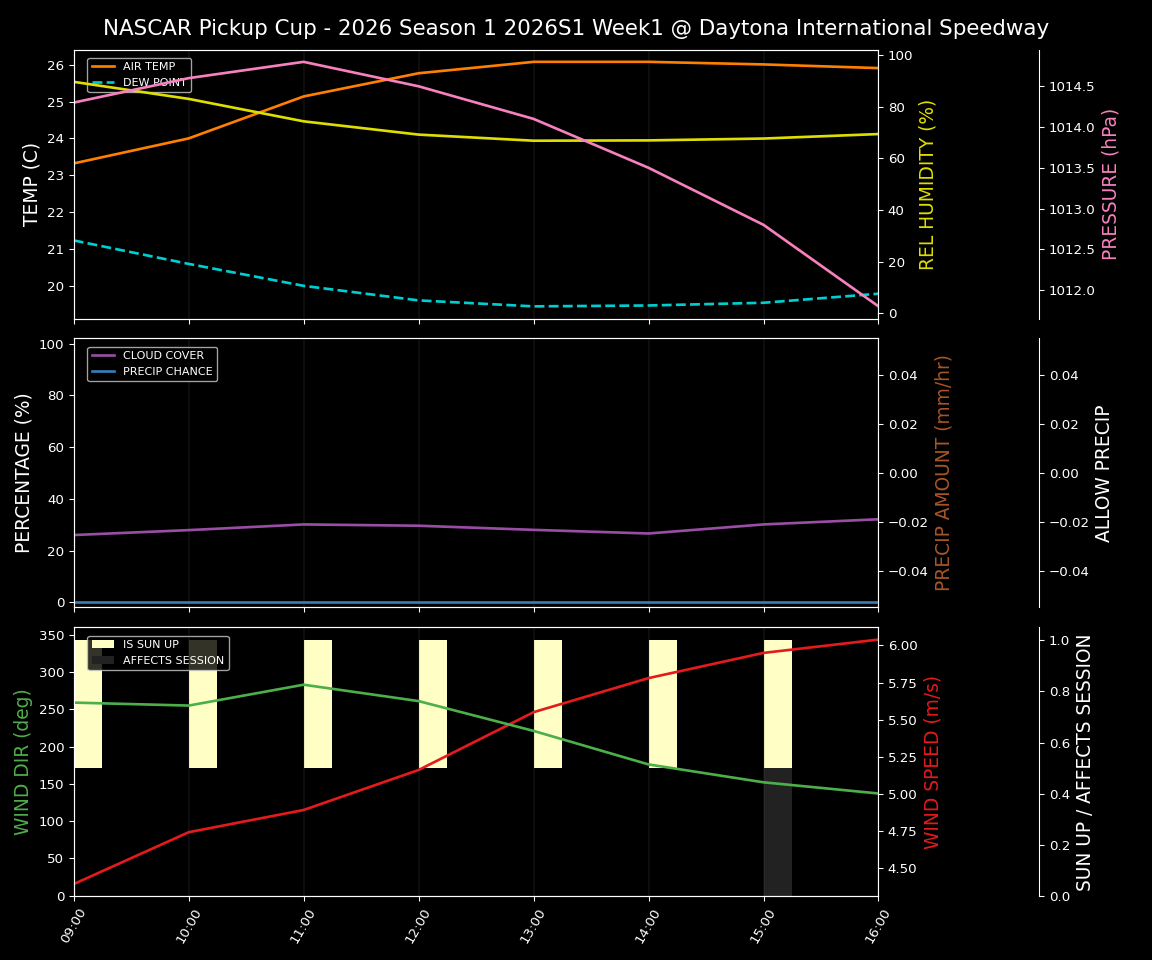Click the IS SUN UP legend swatch
This screenshot has width=1152, height=960.
coord(101,644)
